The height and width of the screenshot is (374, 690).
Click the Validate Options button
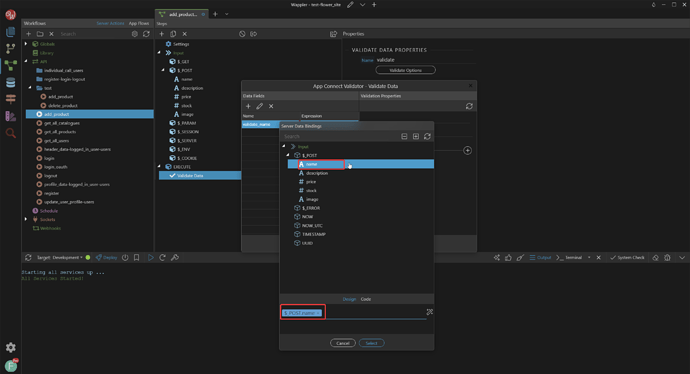tap(405, 70)
